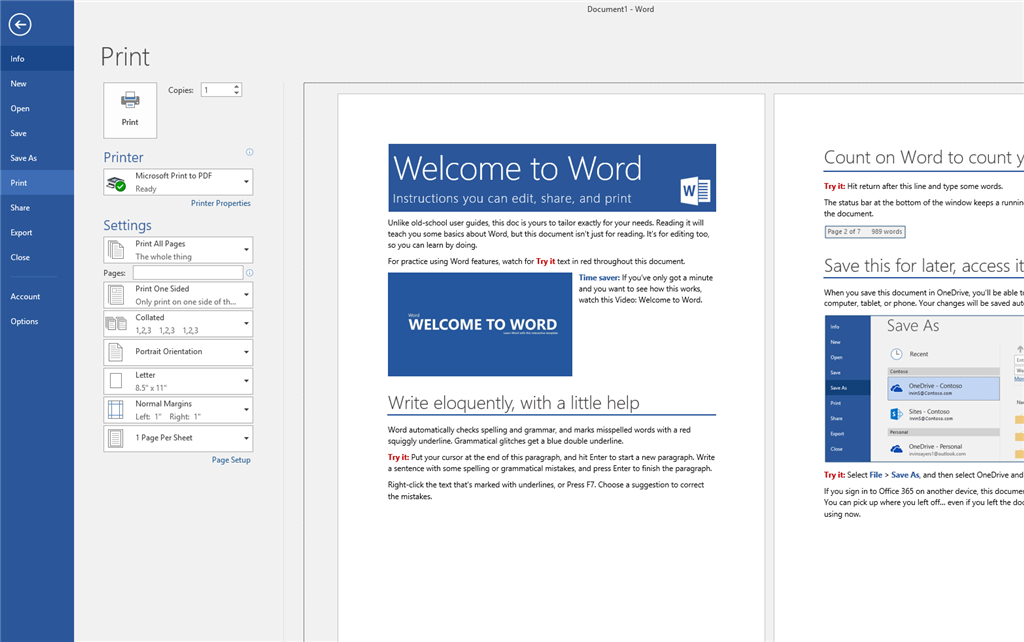
Task: Open the Page Setup link
Action: pos(231,460)
